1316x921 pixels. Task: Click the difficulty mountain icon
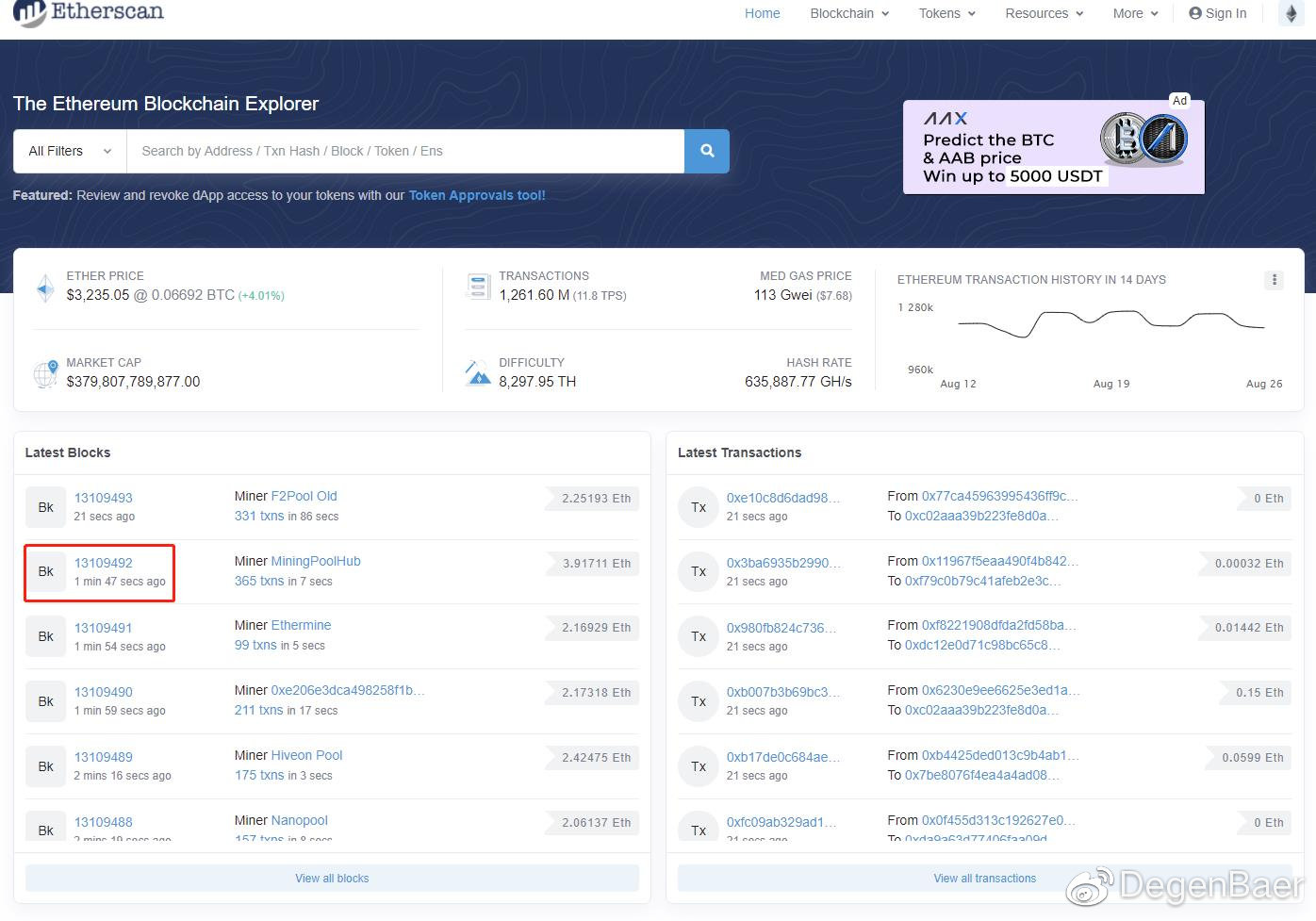click(x=478, y=373)
